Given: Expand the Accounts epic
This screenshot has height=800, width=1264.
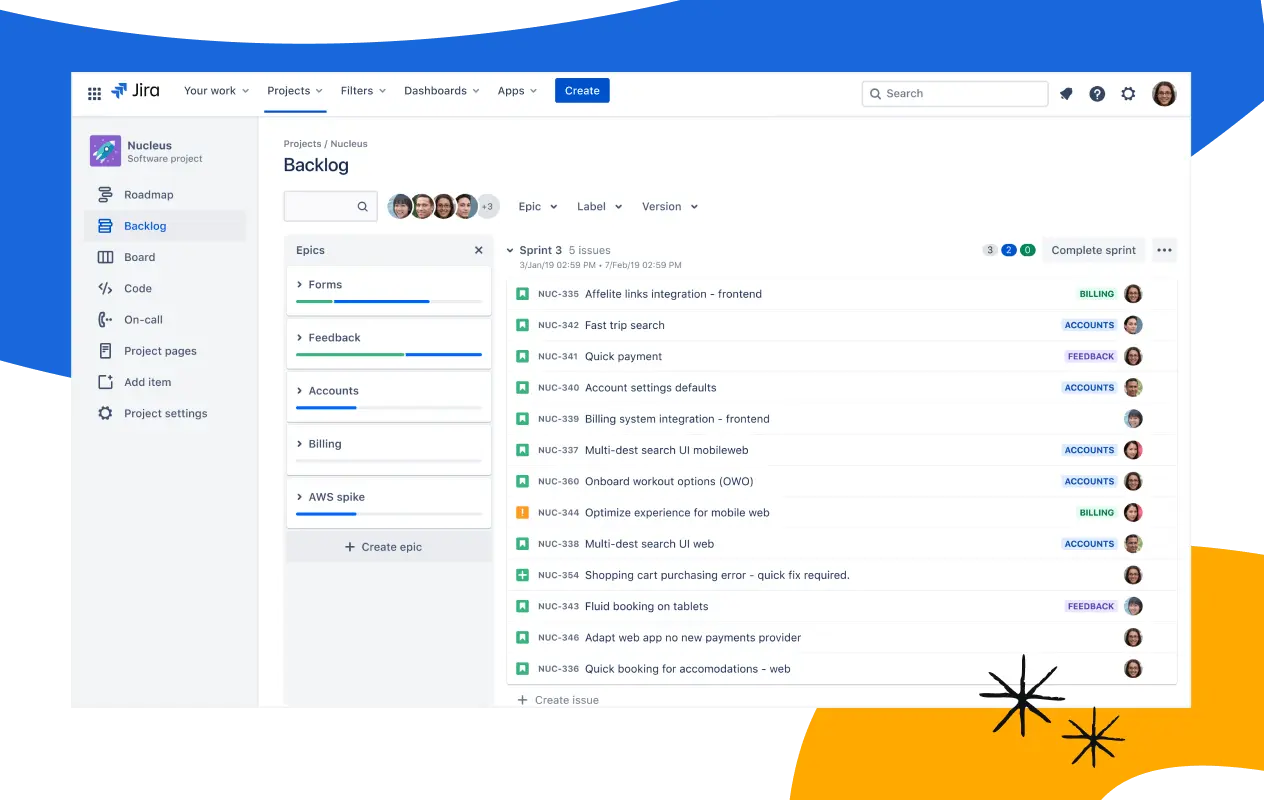Looking at the screenshot, I should point(299,391).
